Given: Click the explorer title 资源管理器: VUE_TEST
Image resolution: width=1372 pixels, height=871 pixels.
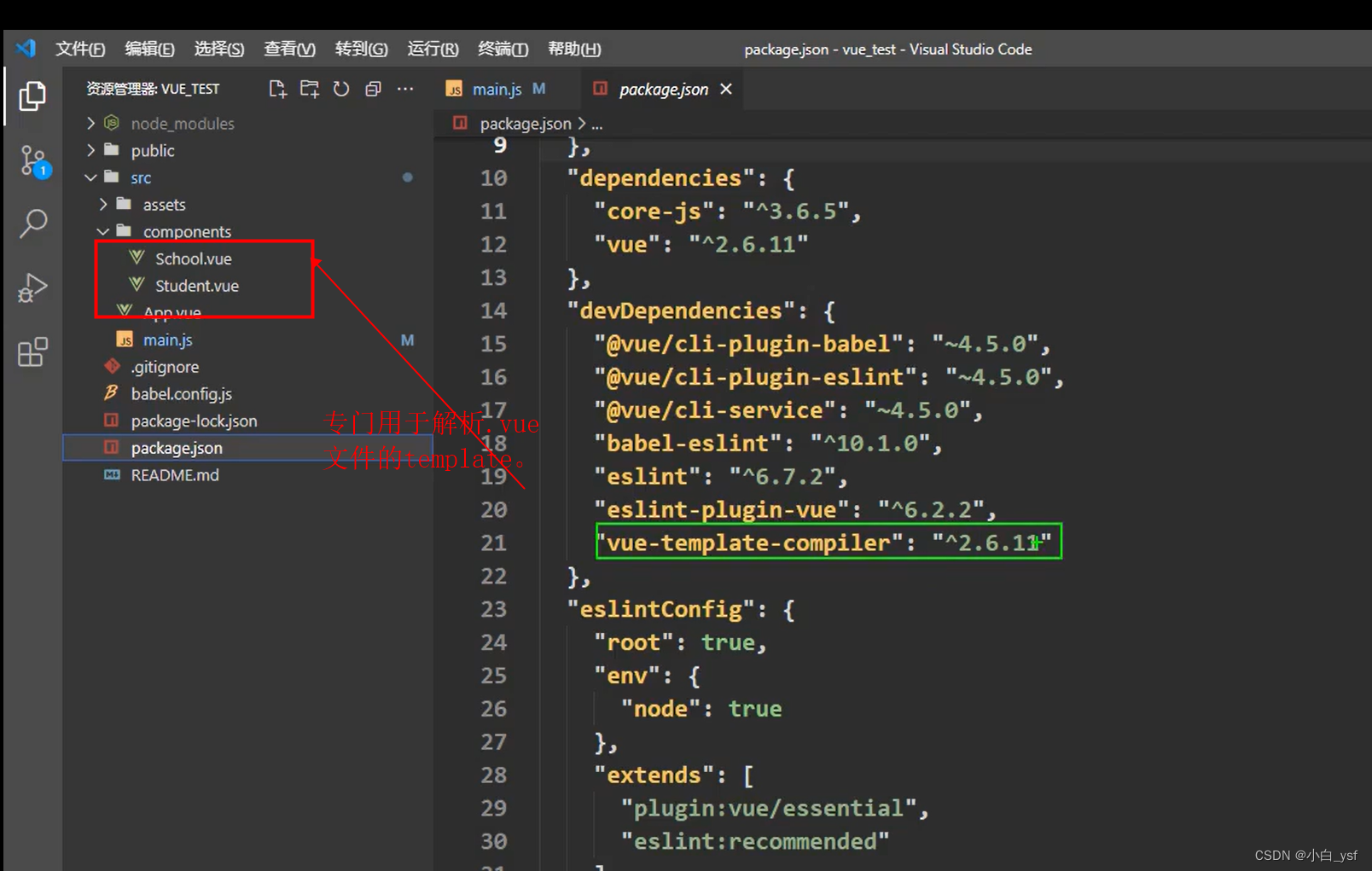Looking at the screenshot, I should coord(153,89).
